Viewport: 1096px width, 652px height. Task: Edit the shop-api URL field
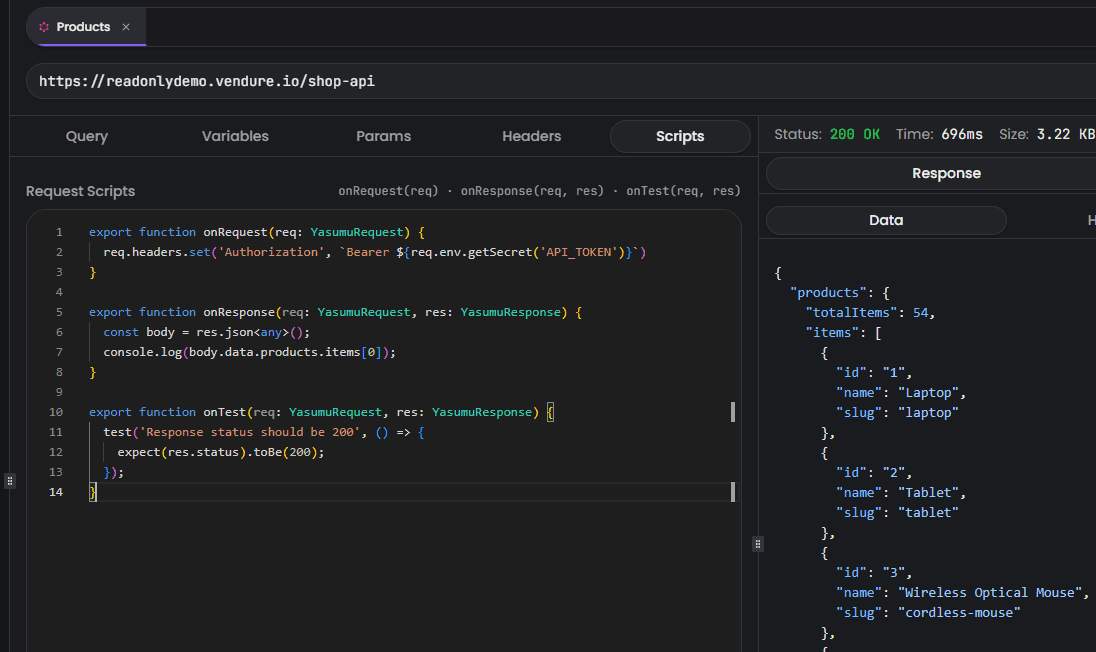561,81
